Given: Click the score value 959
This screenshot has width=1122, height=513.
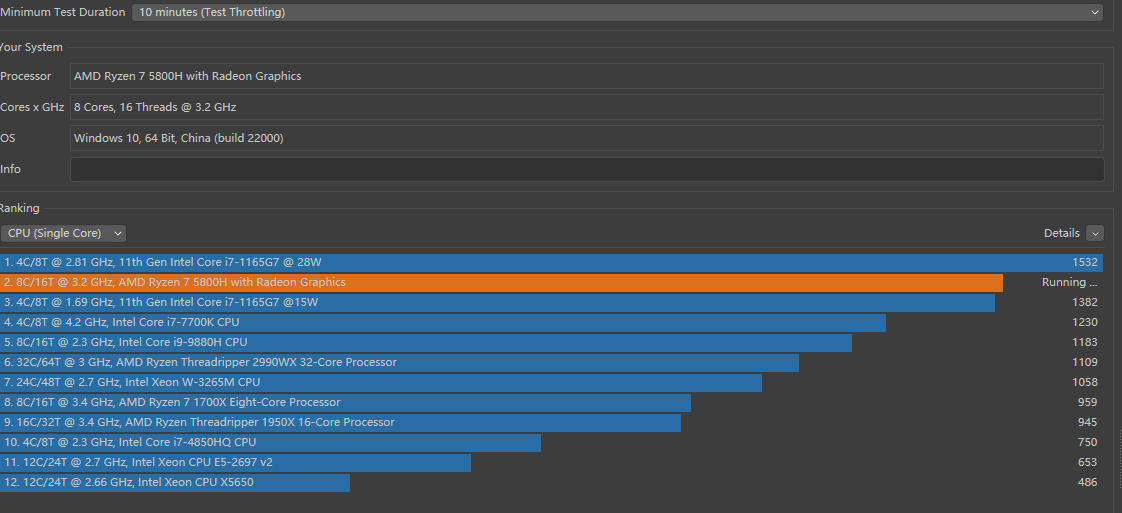Looking at the screenshot, I should (1088, 403).
